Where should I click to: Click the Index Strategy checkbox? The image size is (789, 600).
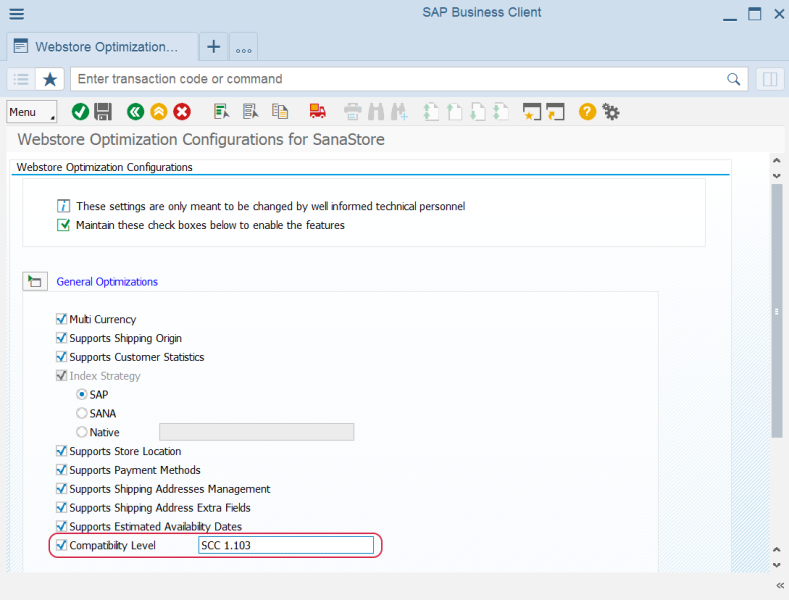click(61, 376)
